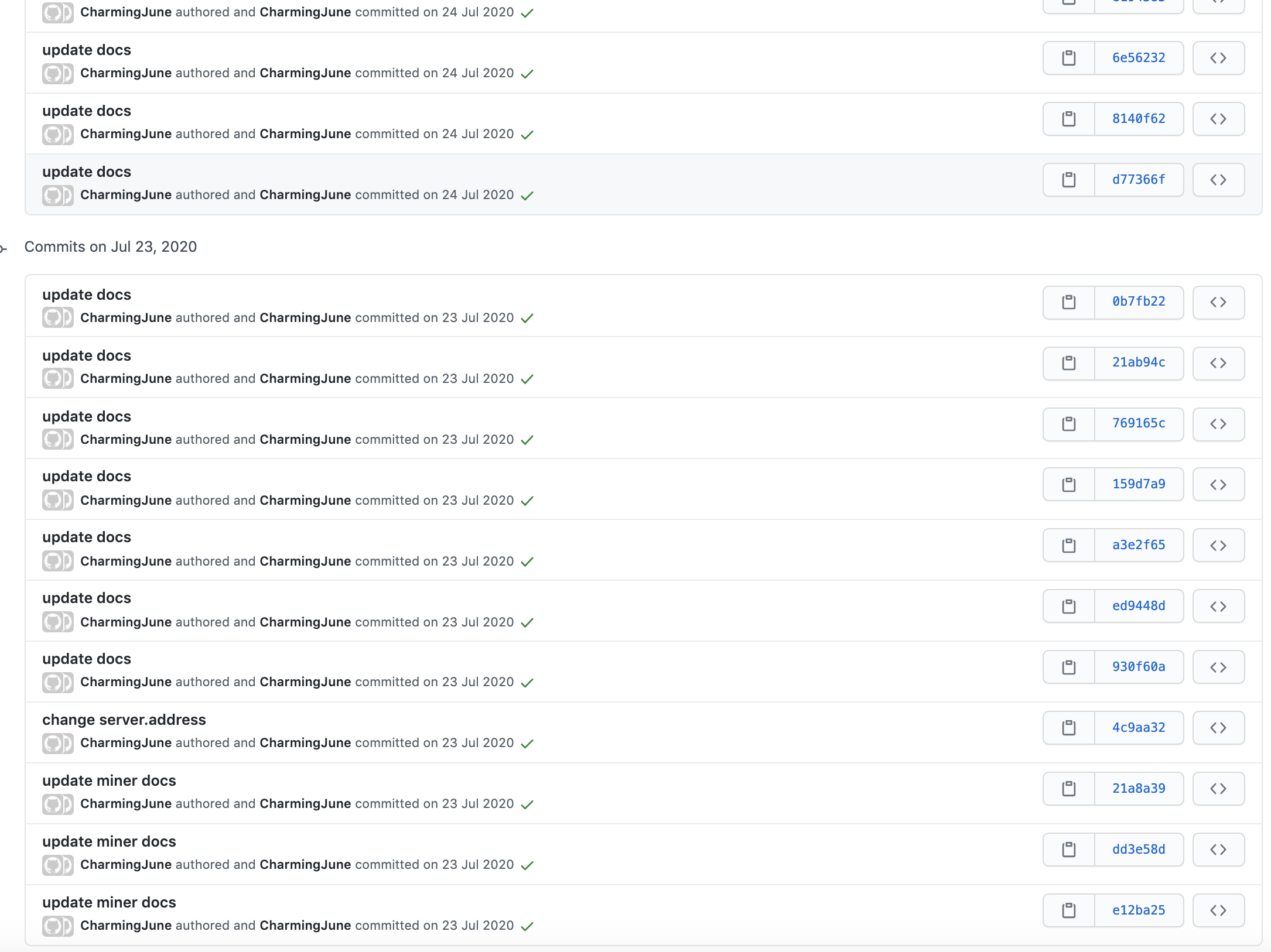Viewport: 1271px width, 952px height.
Task: Copy full SHA for commit d77366f
Action: click(1068, 180)
